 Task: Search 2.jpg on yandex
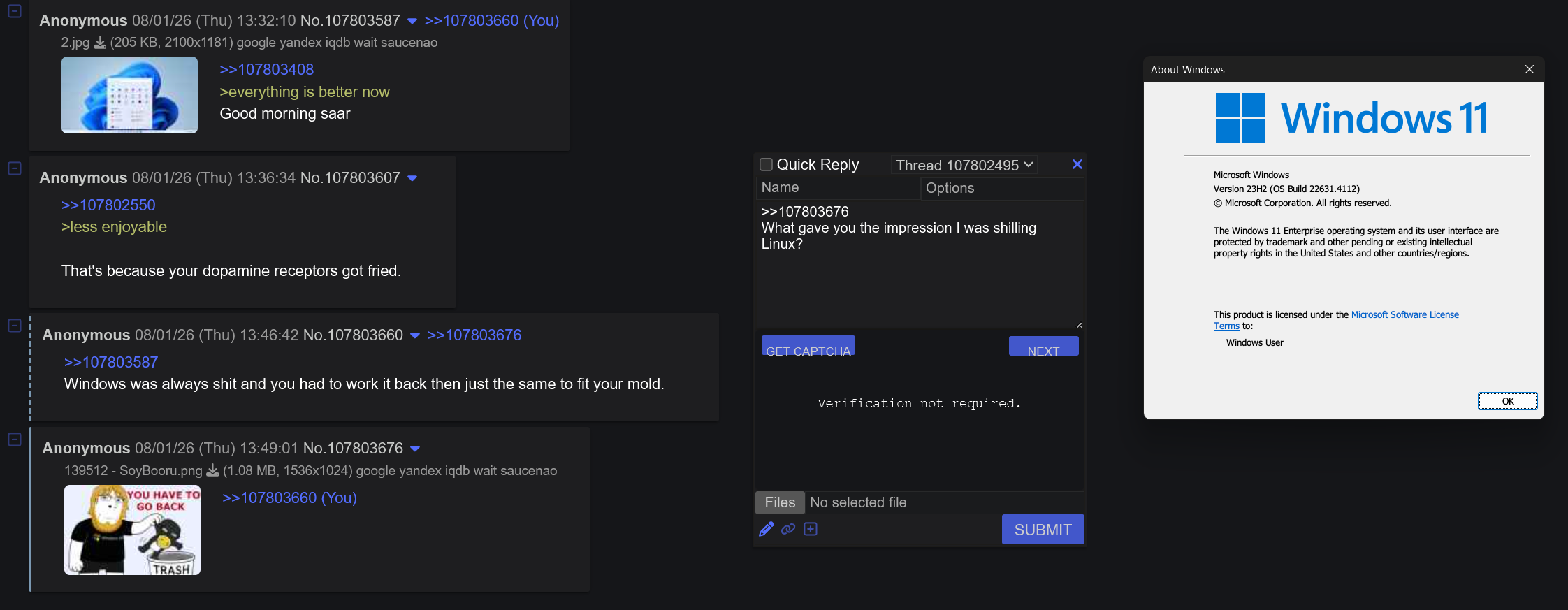pyautogui.click(x=300, y=43)
